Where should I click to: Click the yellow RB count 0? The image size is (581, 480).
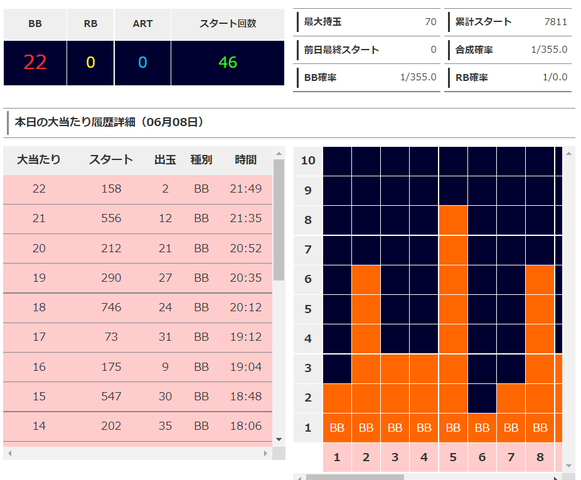coord(91,62)
